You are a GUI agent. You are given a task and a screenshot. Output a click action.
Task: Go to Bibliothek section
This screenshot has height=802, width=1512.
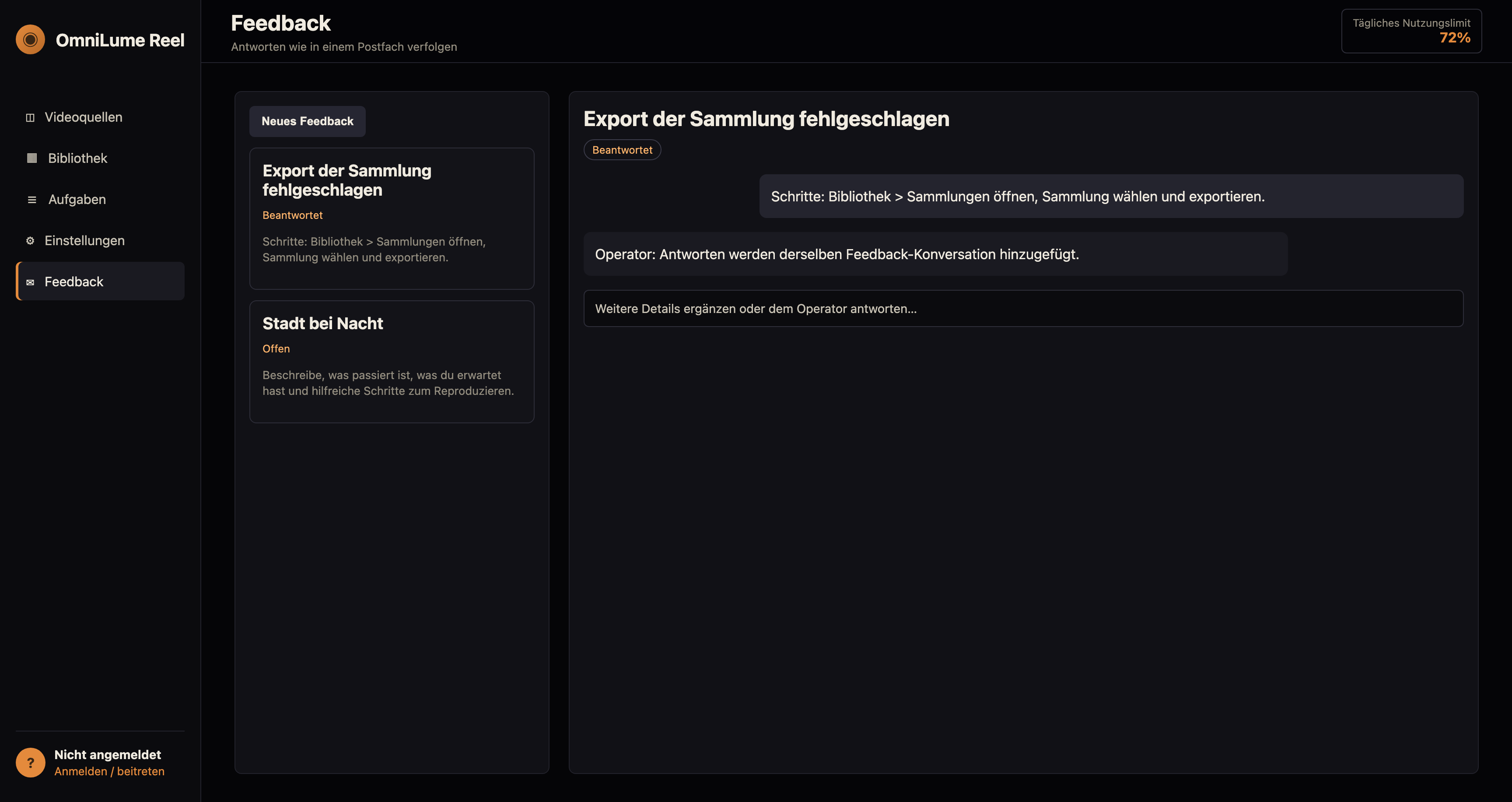100,158
